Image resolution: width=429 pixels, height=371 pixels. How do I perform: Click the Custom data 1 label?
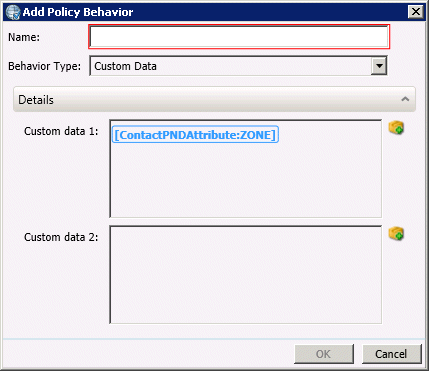click(61, 131)
